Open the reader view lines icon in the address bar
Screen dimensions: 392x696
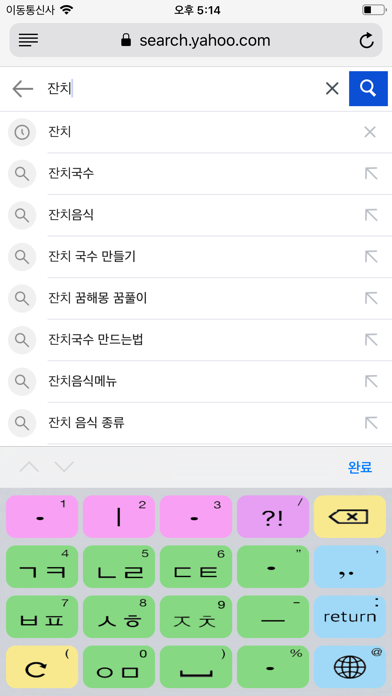click(x=28, y=40)
